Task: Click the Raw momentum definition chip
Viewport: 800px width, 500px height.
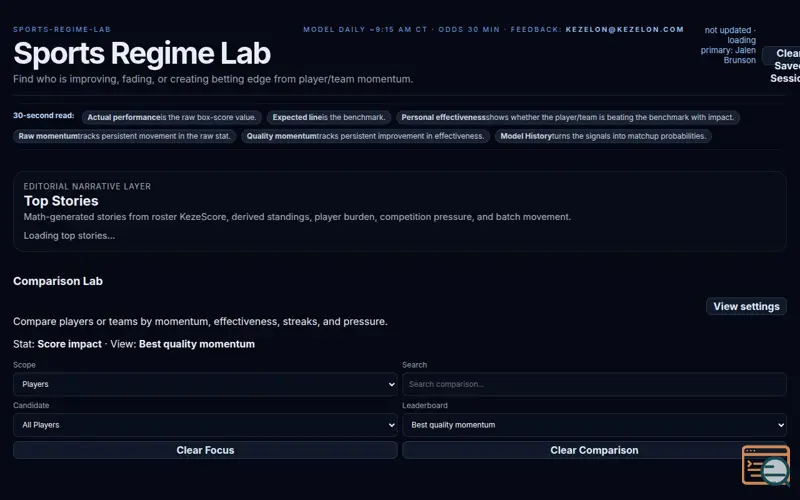Action: (124, 136)
